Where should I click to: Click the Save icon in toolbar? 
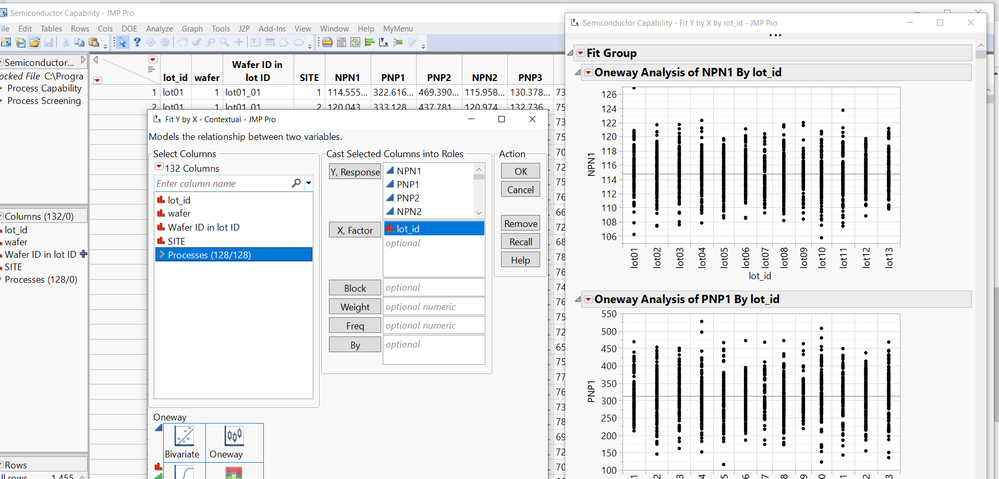50,43
